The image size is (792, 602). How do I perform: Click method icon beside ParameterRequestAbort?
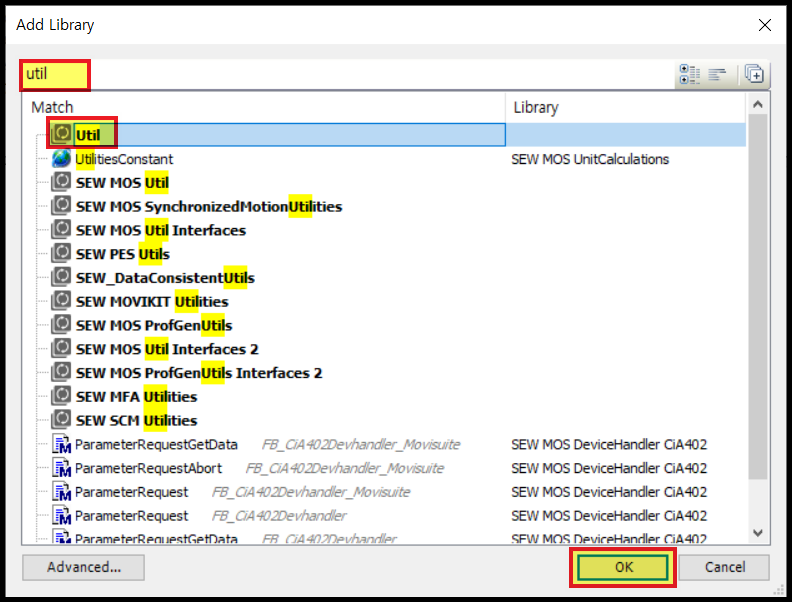[x=62, y=468]
